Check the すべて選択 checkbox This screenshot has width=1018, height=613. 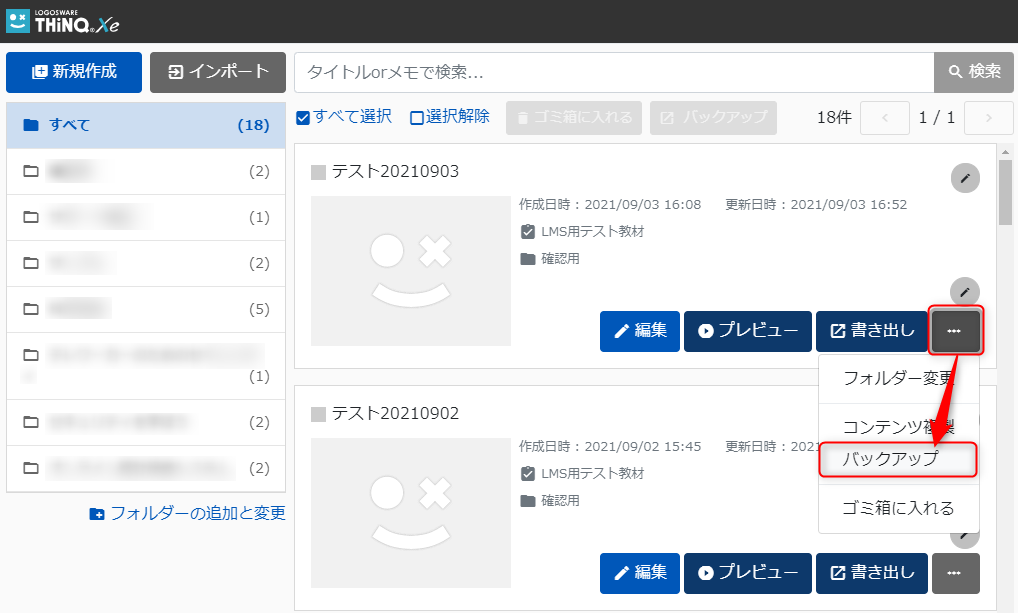(304, 118)
